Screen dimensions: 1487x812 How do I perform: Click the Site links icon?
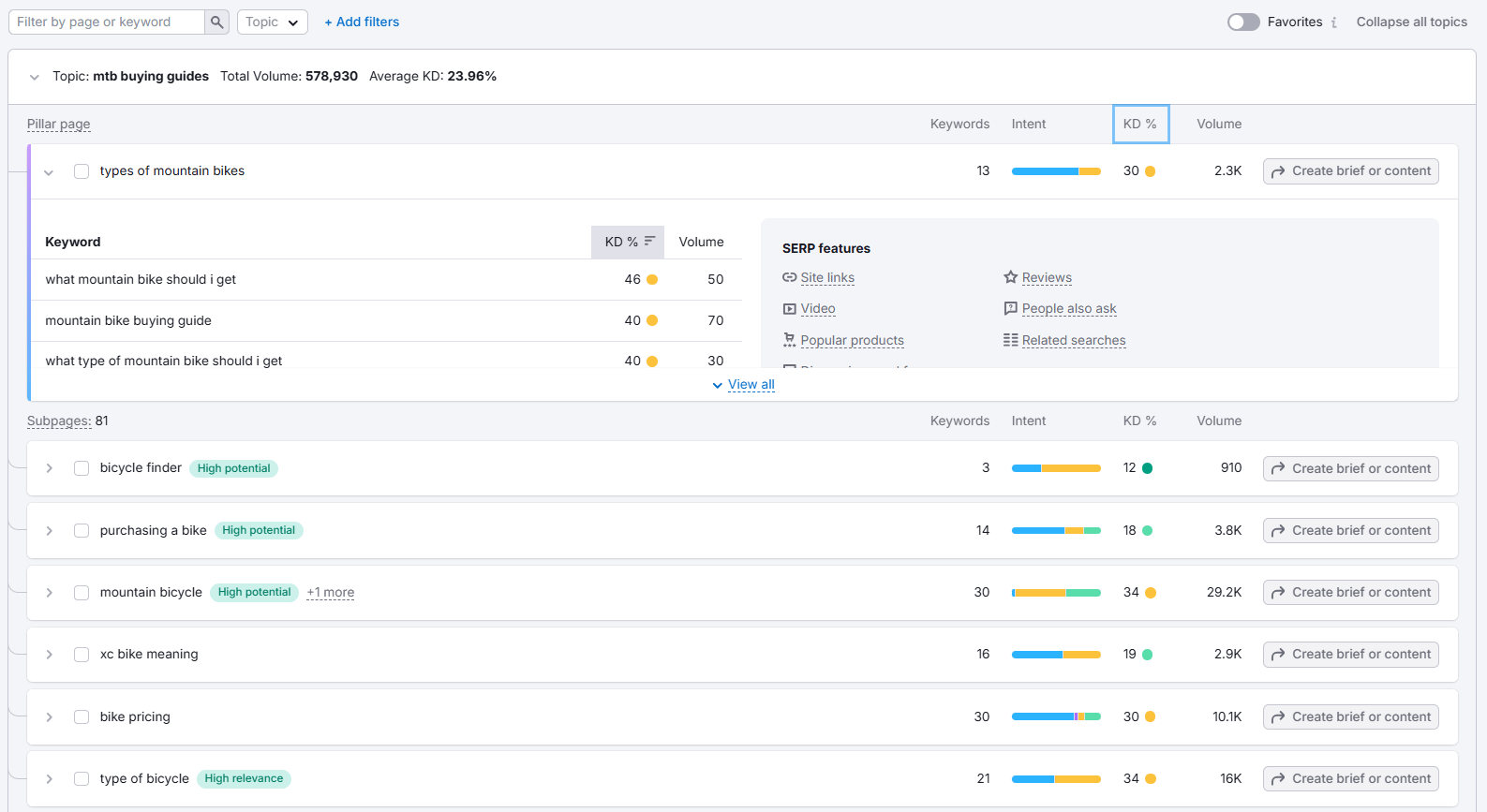(x=789, y=277)
